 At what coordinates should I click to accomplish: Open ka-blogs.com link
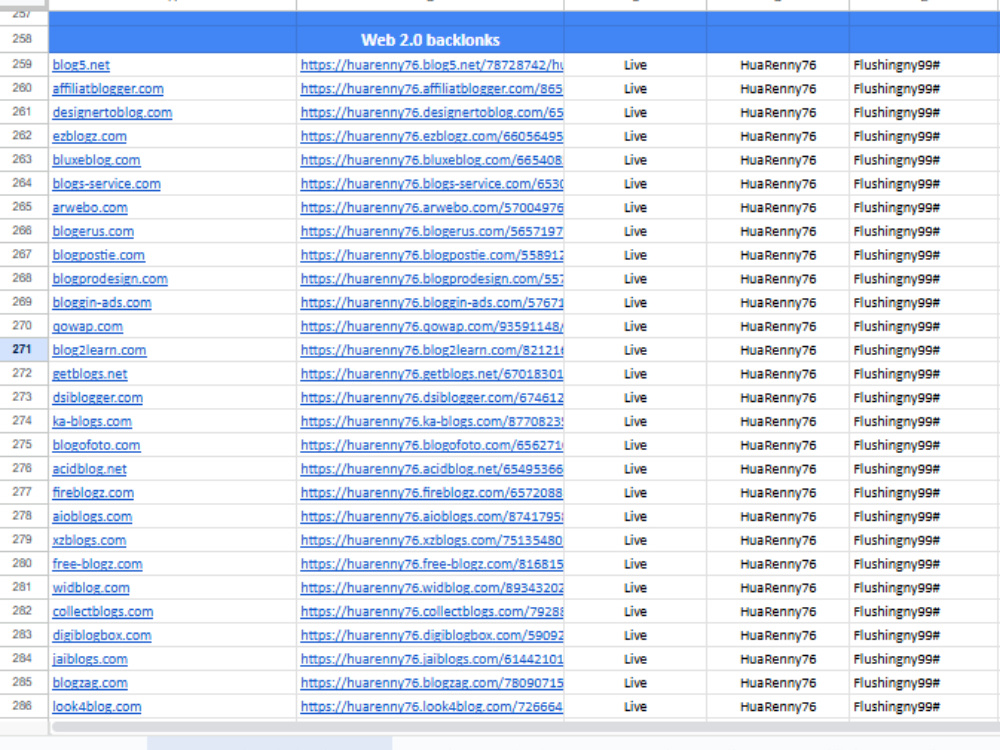92,421
